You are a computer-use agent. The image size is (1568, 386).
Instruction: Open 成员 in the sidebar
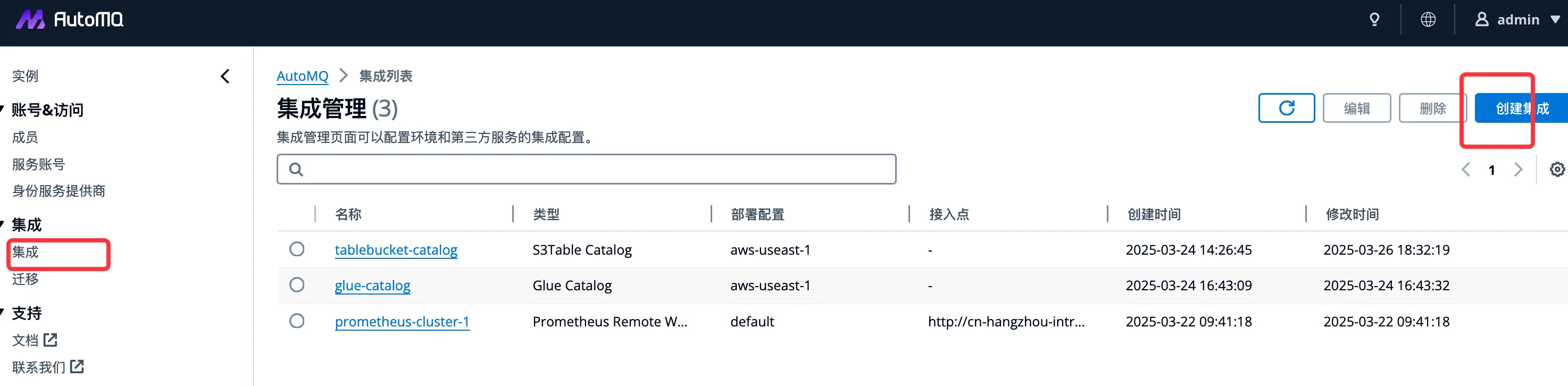tap(25, 137)
